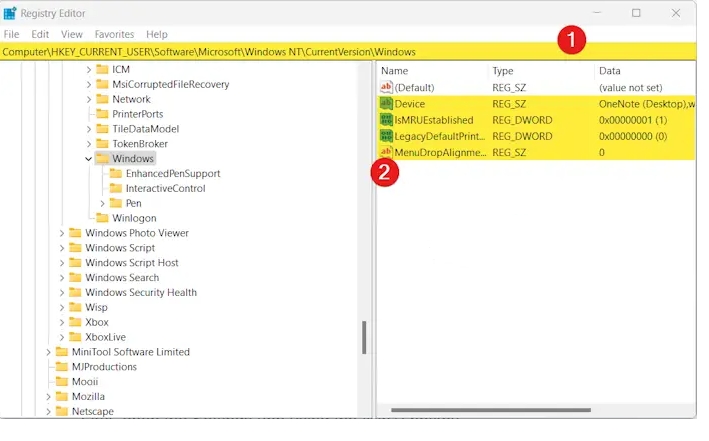Select the TokenBroker folder icon
Screen dimensions: 709x441
click(x=103, y=144)
